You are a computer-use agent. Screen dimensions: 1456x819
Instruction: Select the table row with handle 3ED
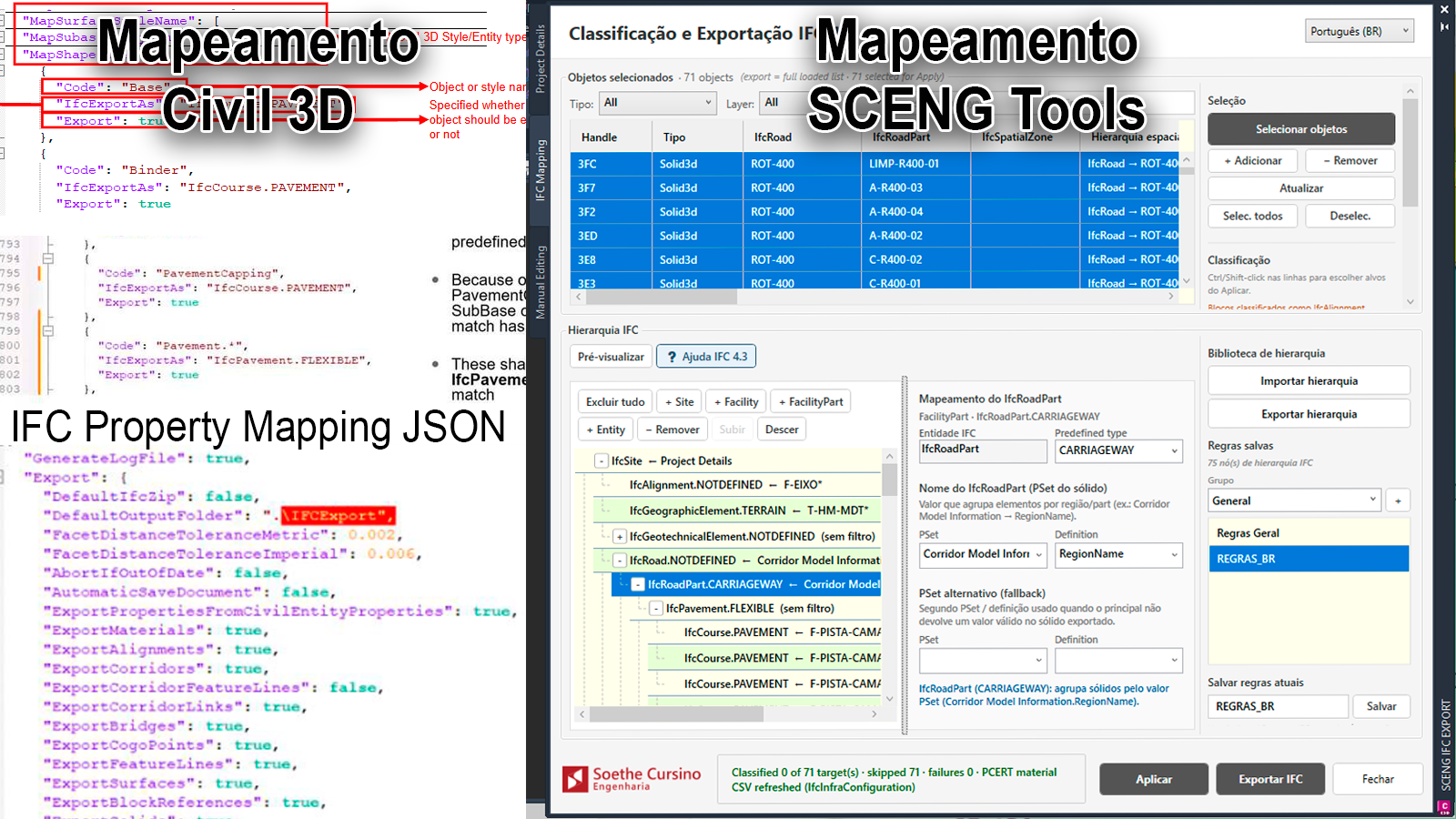coord(875,236)
